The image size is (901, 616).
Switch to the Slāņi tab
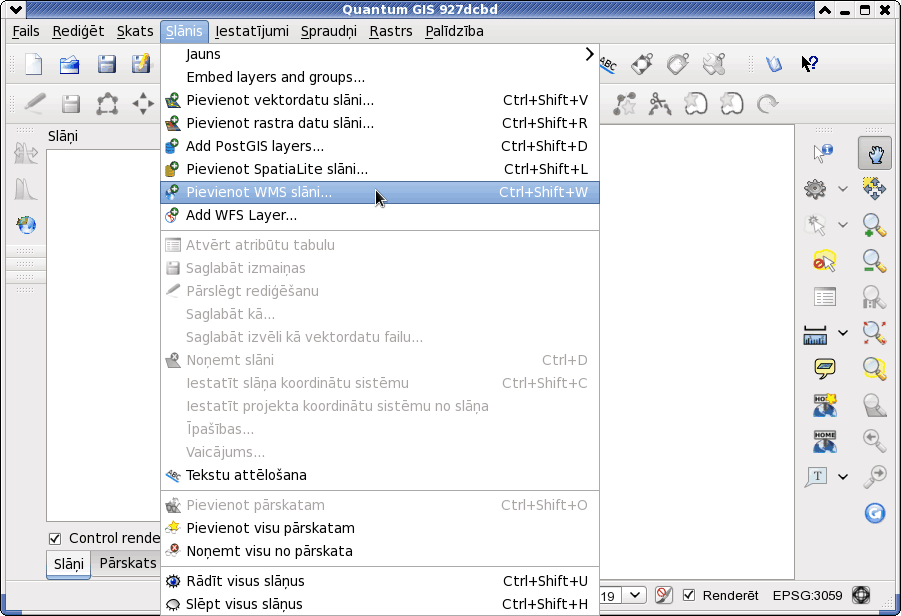68,564
